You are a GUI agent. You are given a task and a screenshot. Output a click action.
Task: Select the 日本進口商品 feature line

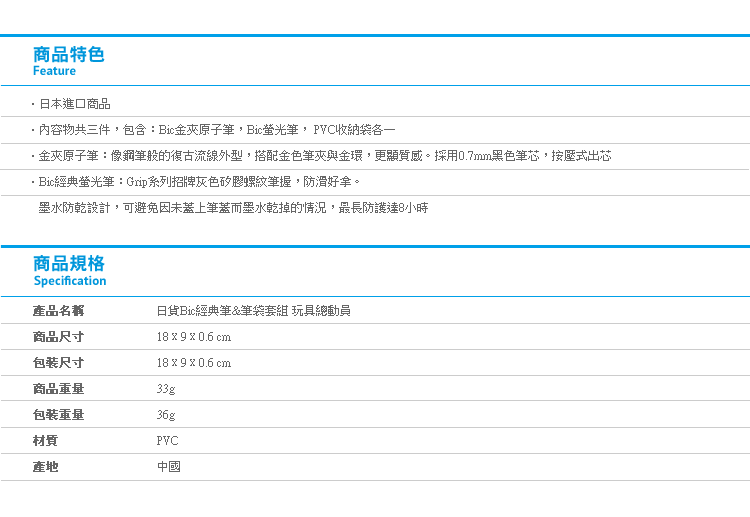(75, 104)
